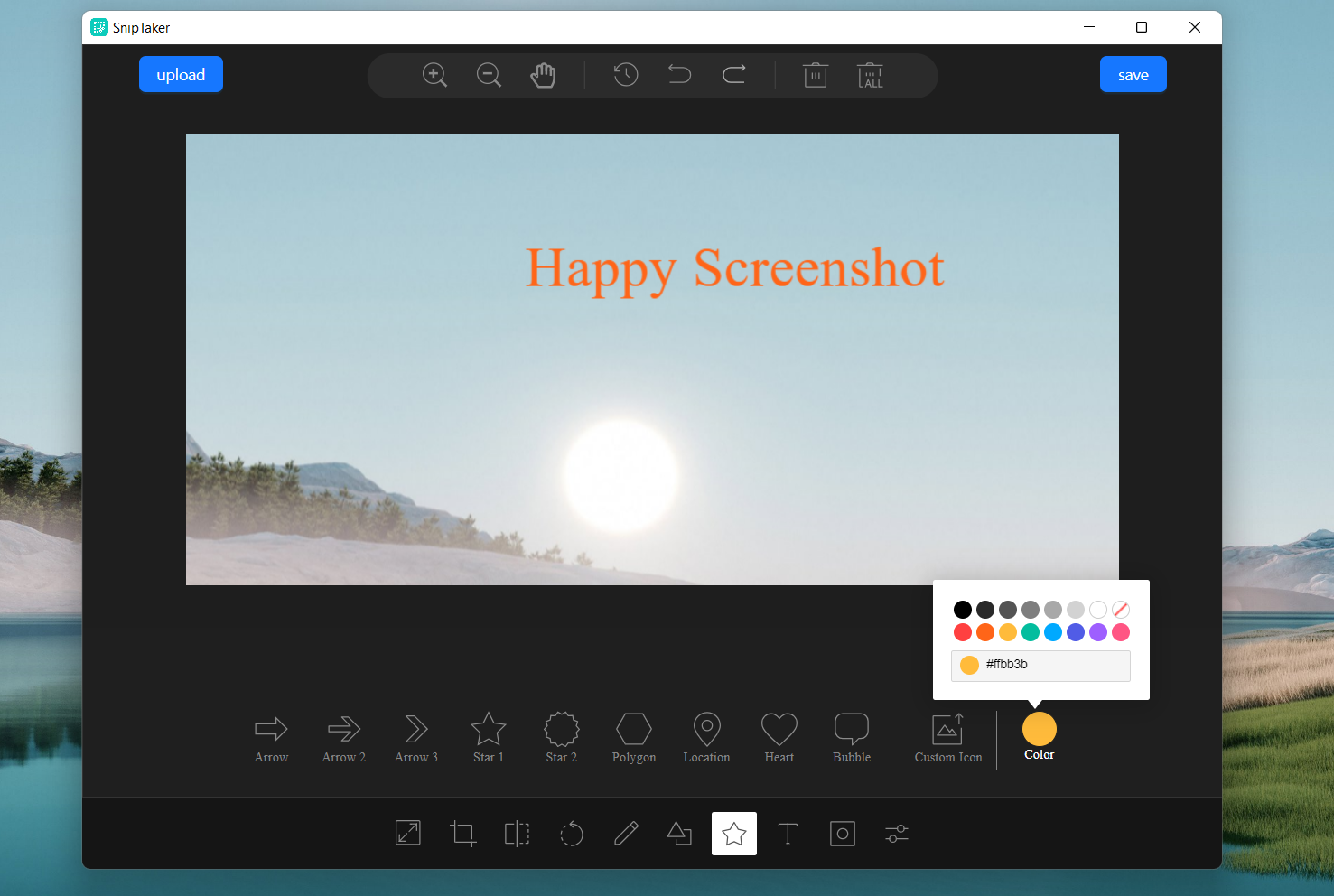Image resolution: width=1334 pixels, height=896 pixels.
Task: Delete selected item with trash icon
Action: click(816, 75)
